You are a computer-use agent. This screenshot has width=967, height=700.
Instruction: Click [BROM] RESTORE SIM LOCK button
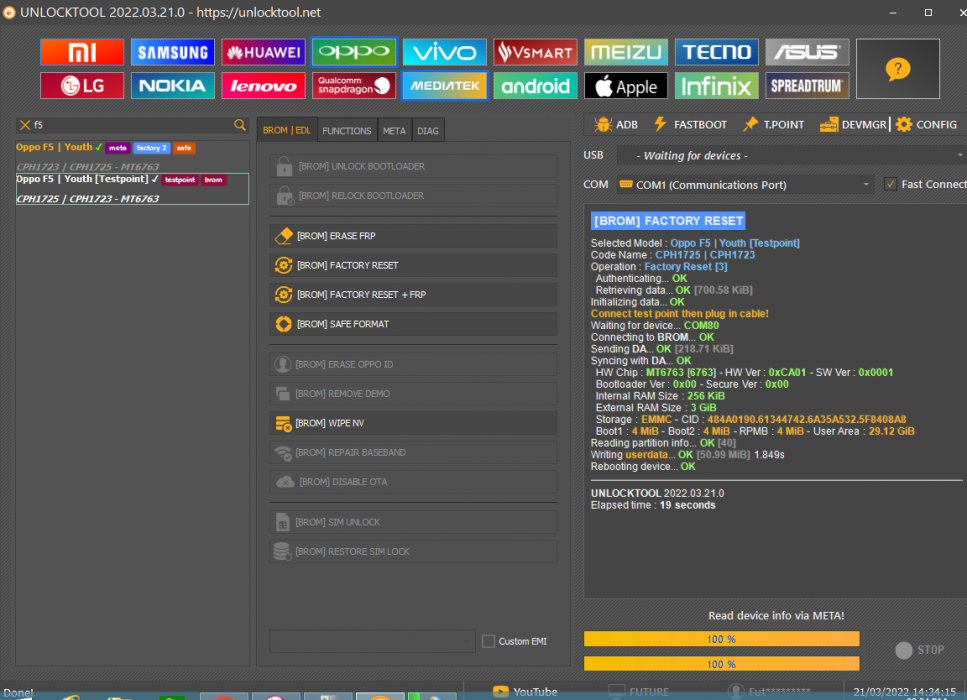[x=413, y=551]
